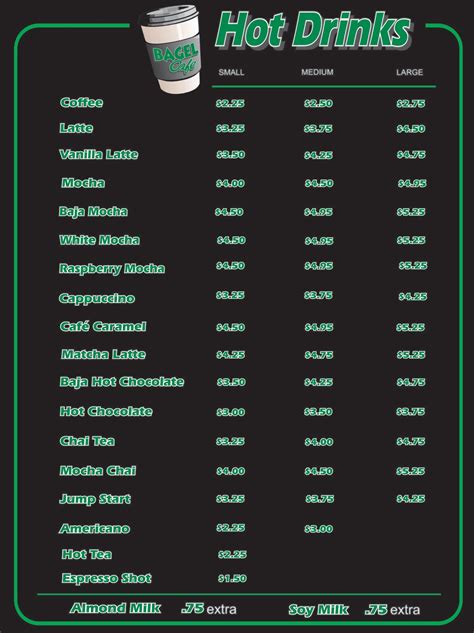Click Mocha large price $4.95
The image size is (474, 633).
tap(412, 184)
